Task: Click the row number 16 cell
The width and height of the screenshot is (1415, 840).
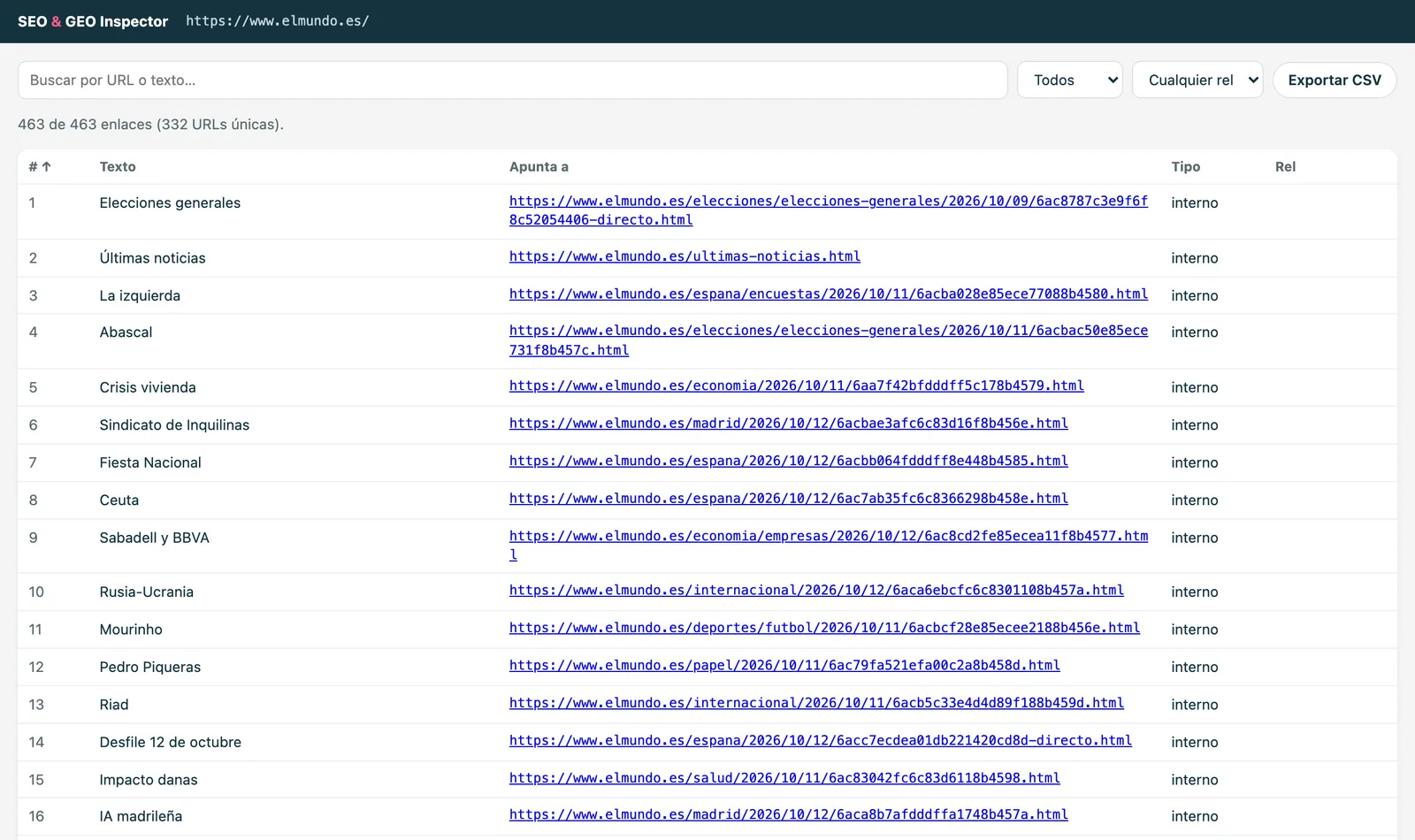Action: [36, 816]
